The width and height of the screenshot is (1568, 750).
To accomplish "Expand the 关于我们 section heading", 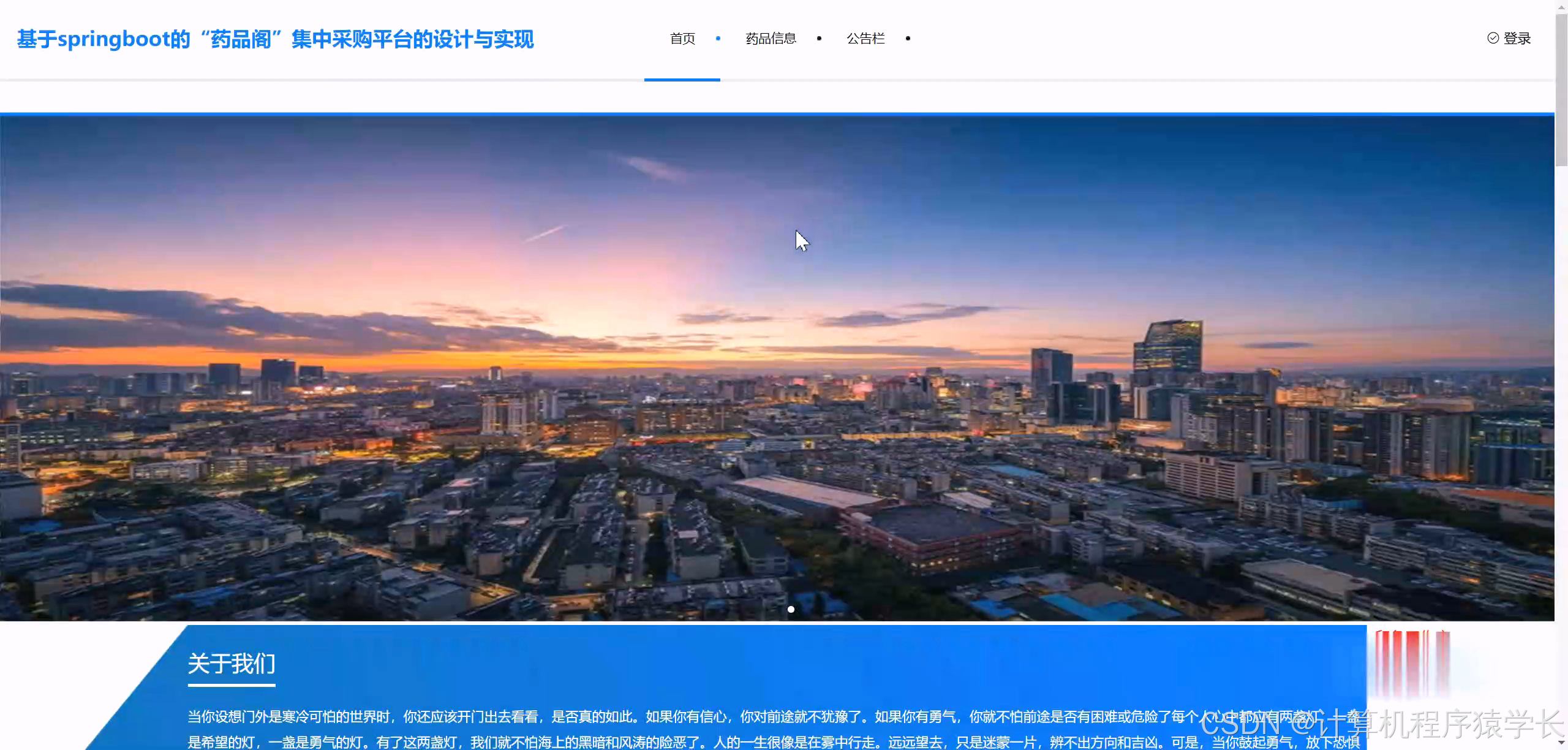I will [232, 664].
